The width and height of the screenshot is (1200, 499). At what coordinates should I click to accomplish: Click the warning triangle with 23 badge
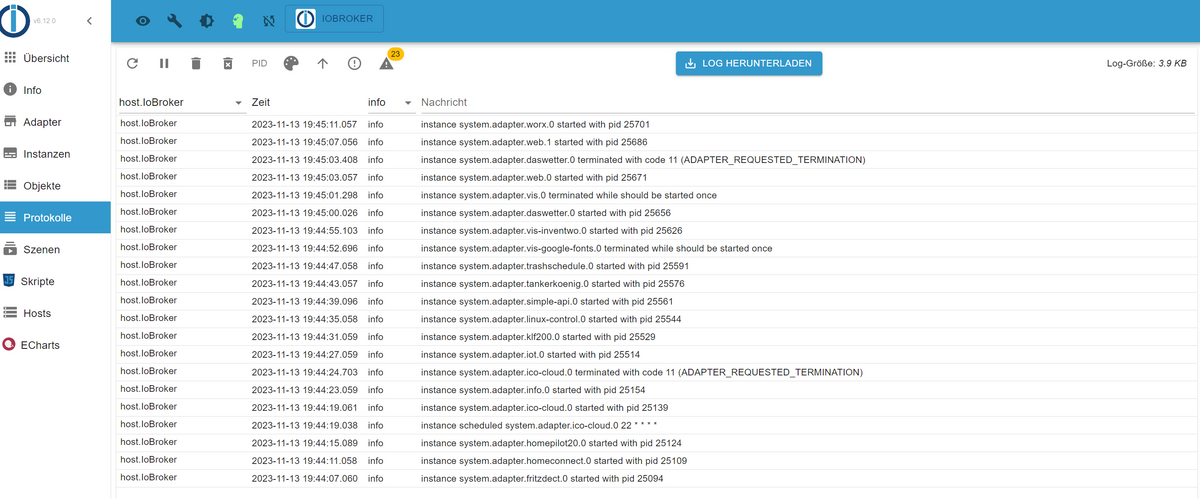coord(386,64)
